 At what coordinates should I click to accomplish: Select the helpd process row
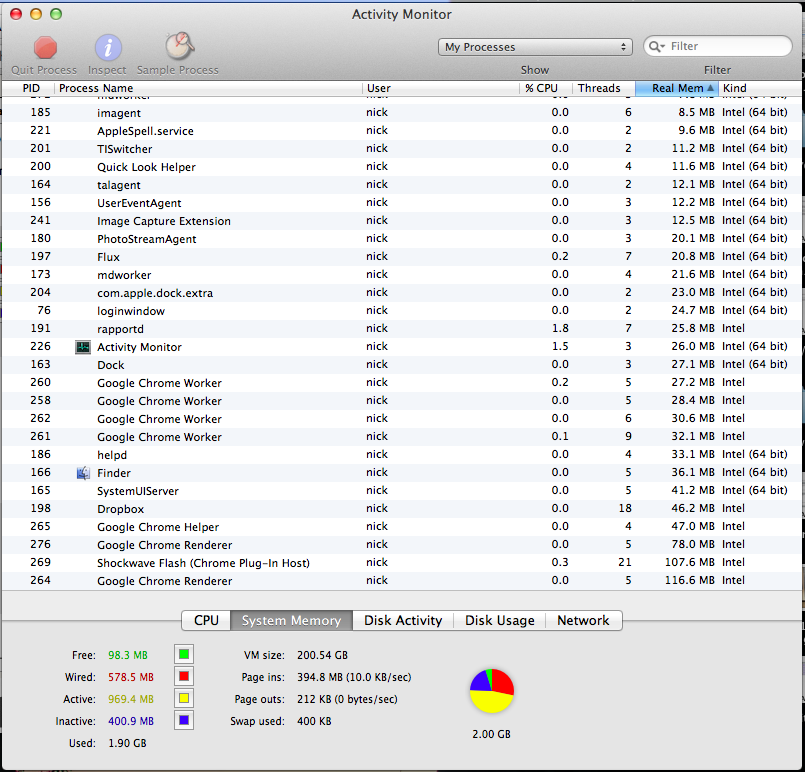(x=402, y=454)
